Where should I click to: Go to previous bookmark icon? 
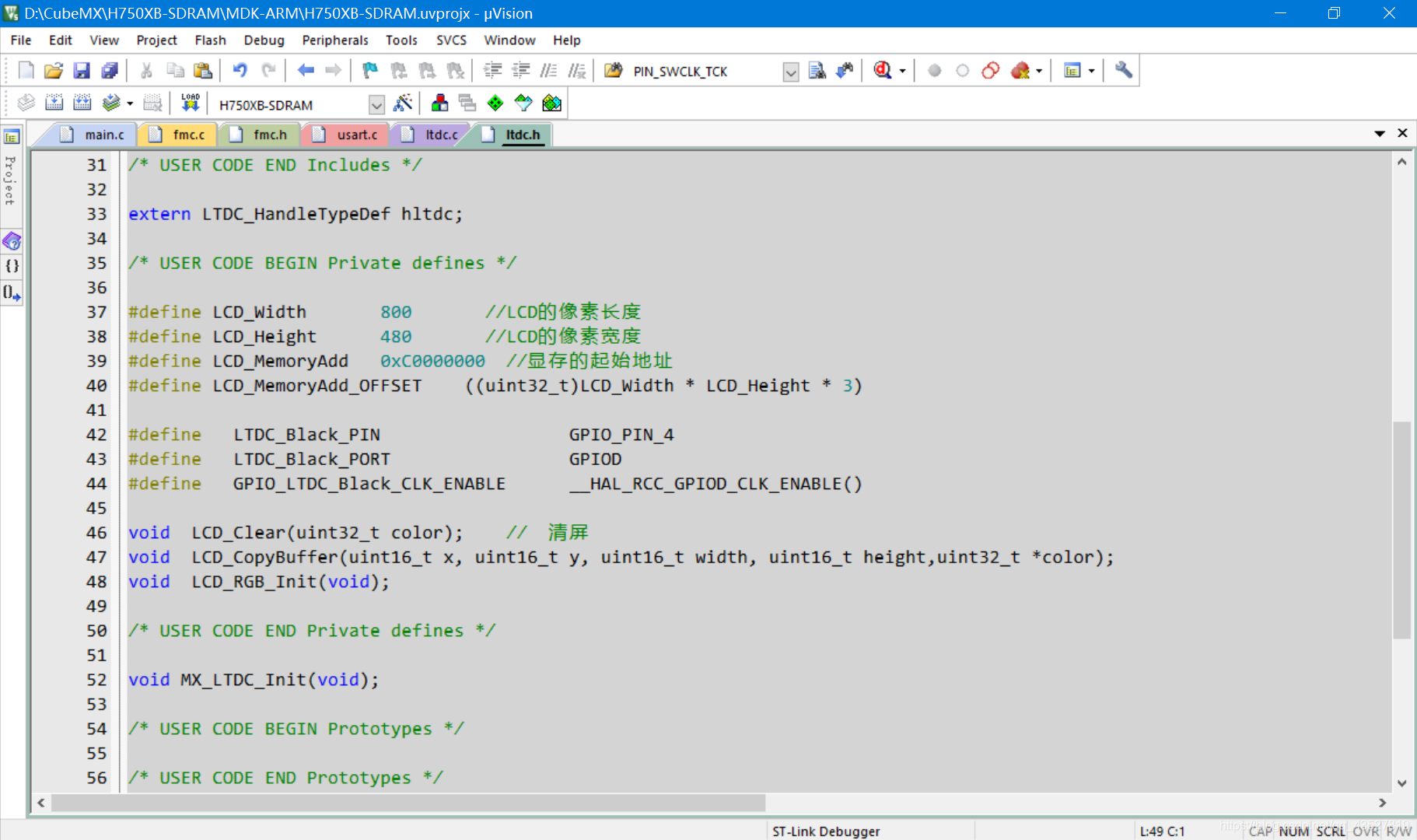pos(399,71)
